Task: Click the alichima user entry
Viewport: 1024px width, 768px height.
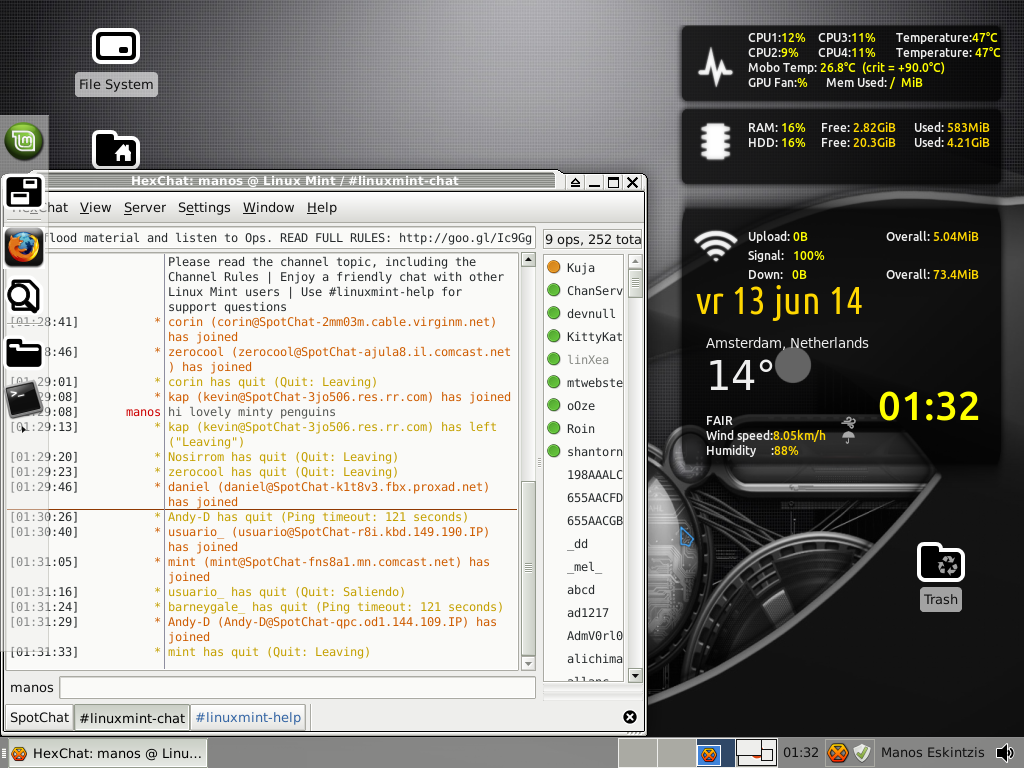Action: (594, 658)
